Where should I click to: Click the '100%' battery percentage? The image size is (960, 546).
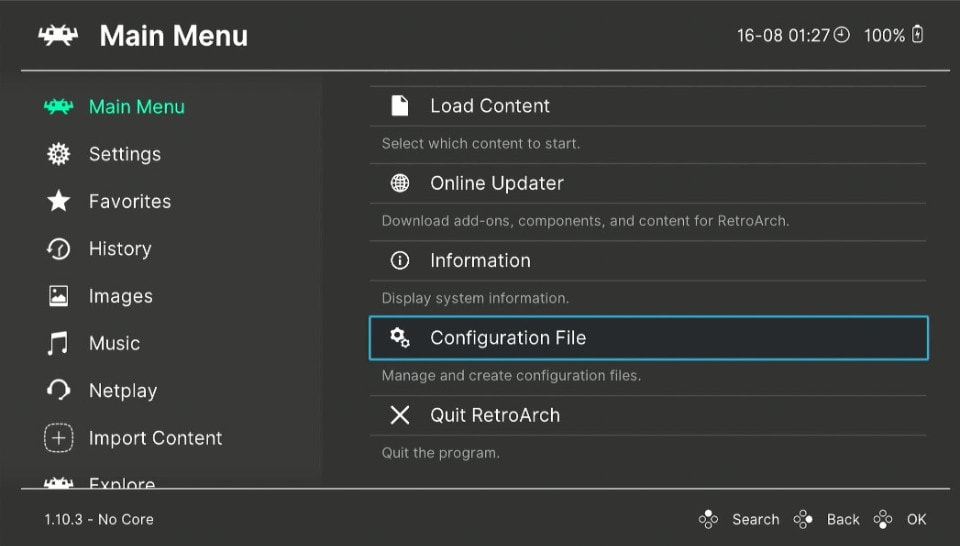884,36
